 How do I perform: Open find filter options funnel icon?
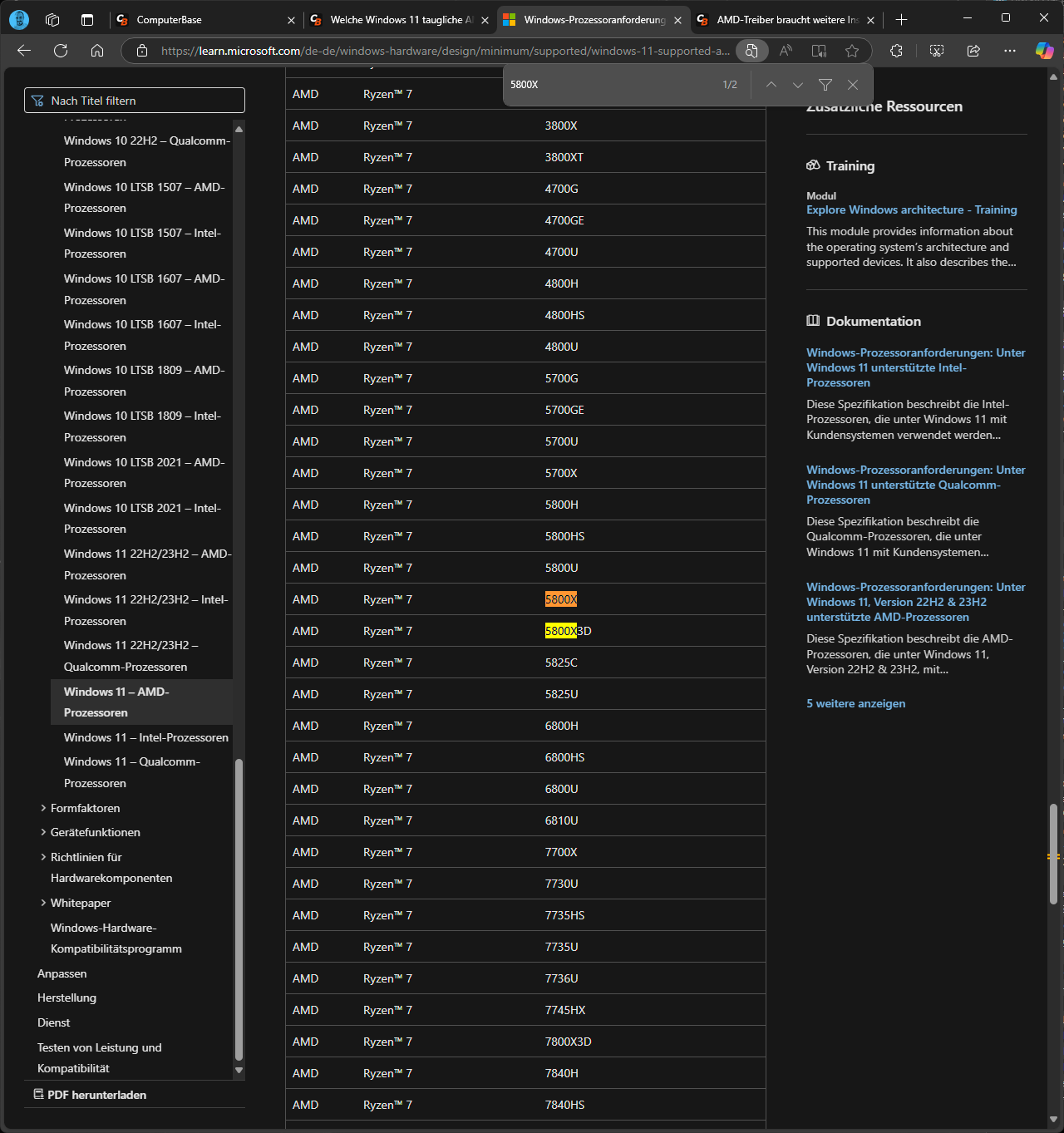click(x=825, y=85)
